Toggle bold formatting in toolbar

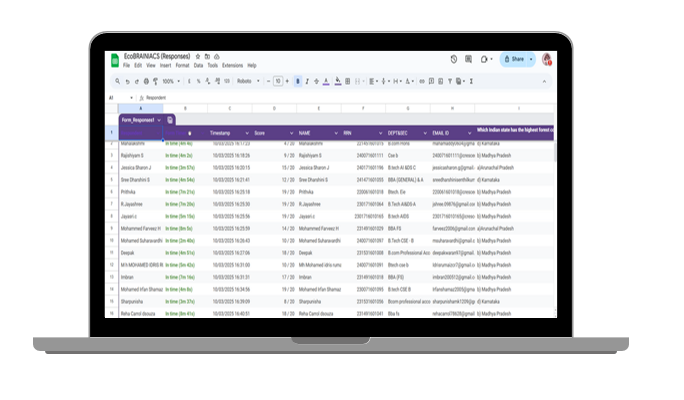pyautogui.click(x=297, y=81)
